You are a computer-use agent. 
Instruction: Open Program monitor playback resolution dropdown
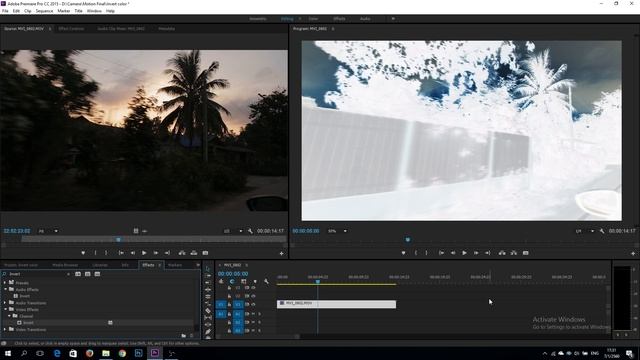pyautogui.click(x=585, y=231)
